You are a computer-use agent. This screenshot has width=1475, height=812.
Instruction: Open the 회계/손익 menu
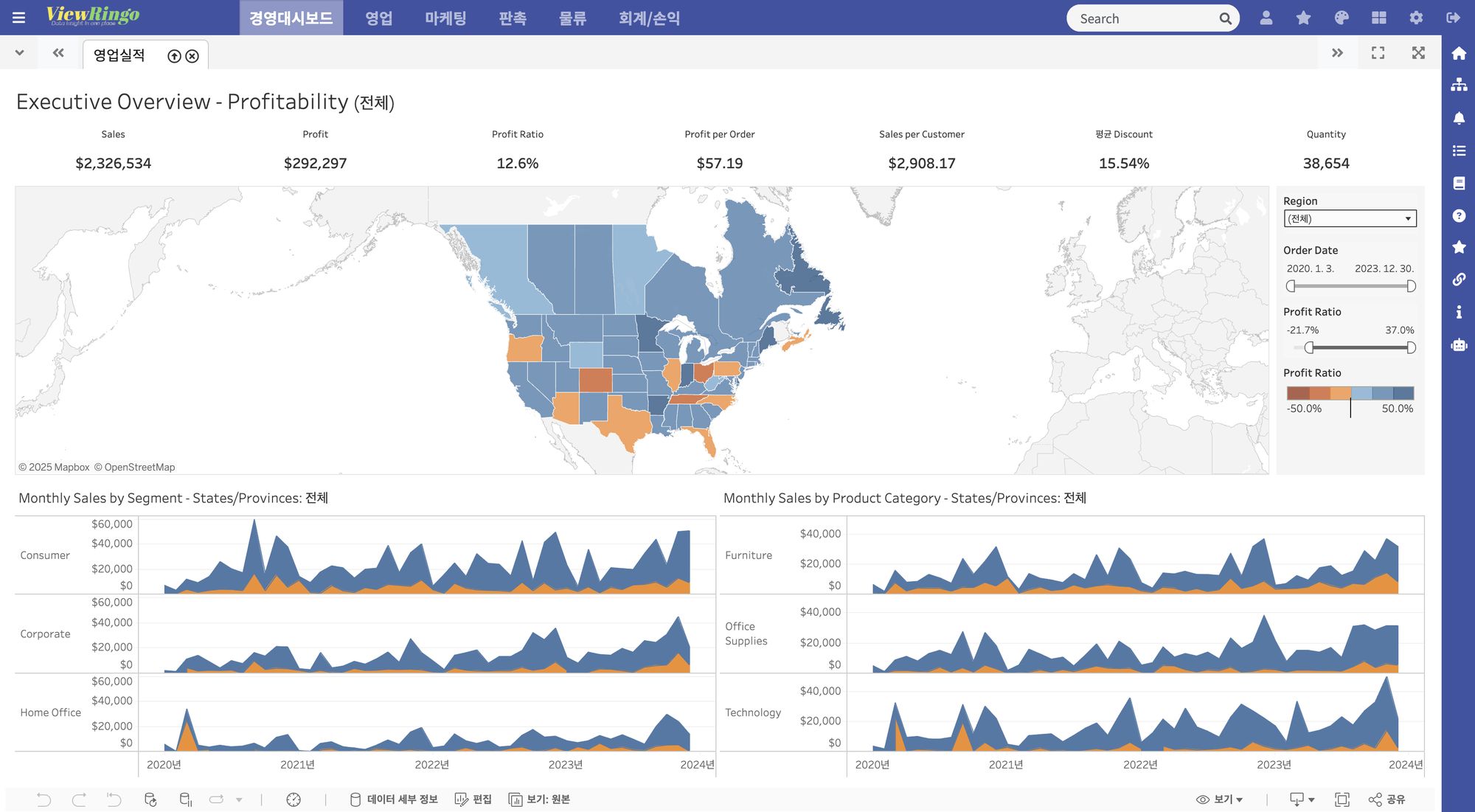[649, 18]
